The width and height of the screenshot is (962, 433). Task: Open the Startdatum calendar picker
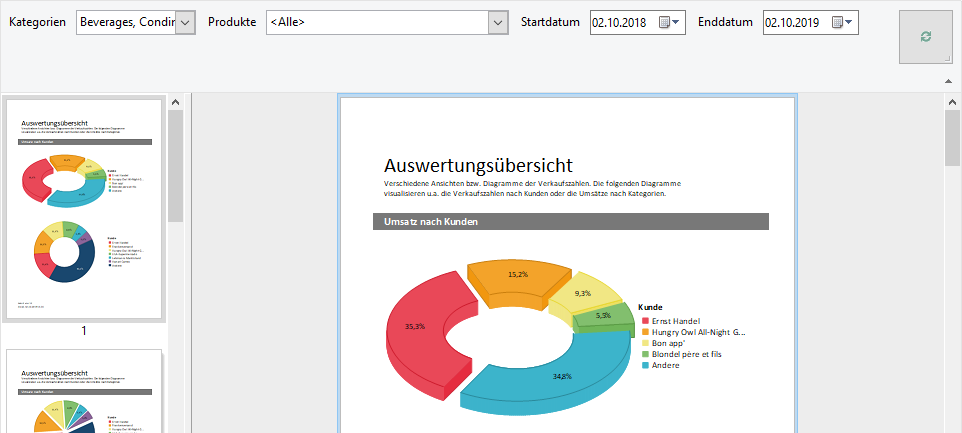tap(669, 23)
